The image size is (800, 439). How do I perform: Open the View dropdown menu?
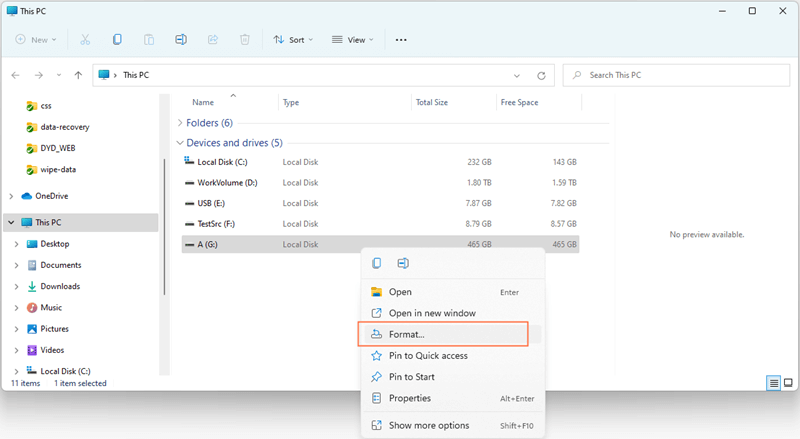pos(352,40)
